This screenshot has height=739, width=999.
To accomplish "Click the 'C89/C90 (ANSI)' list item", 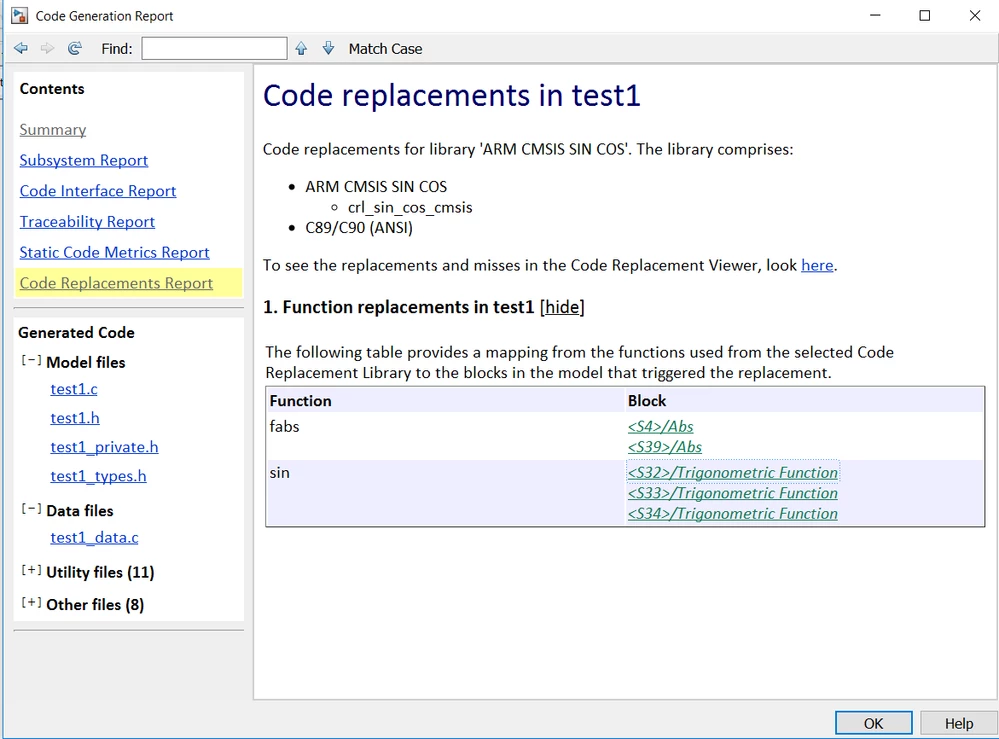I will coord(359,228).
